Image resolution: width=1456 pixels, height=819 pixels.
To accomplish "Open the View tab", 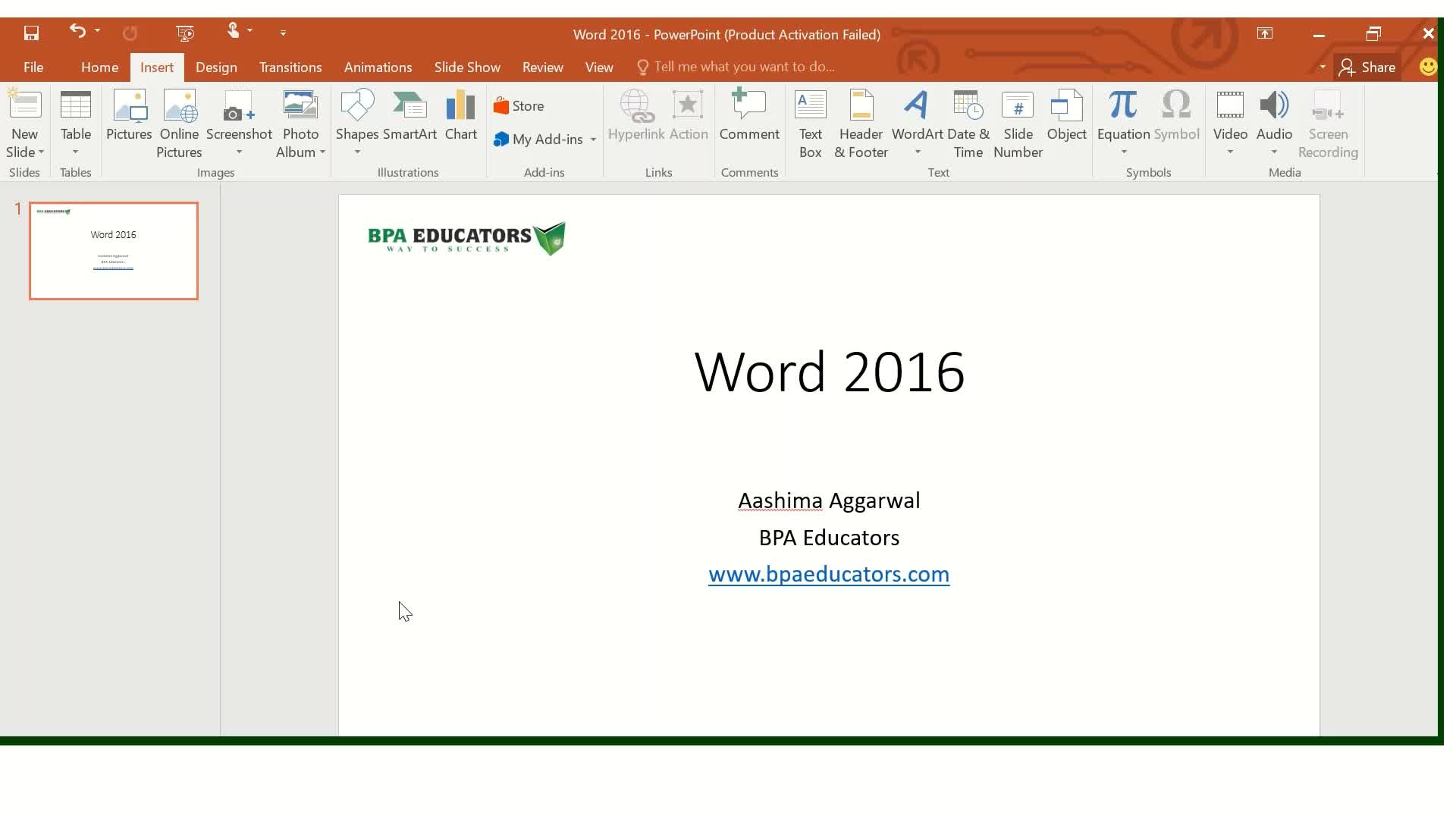I will pyautogui.click(x=599, y=67).
